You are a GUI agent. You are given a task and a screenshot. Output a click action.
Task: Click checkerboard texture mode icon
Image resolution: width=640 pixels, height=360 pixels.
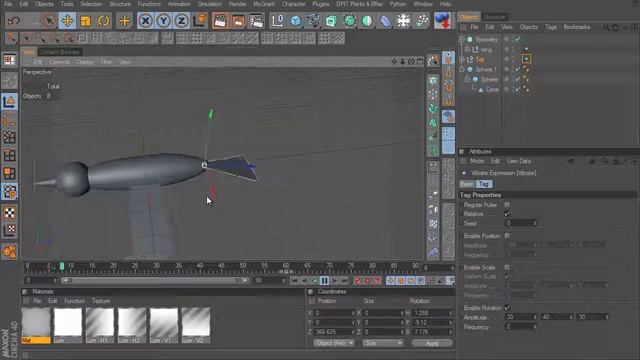(9, 213)
